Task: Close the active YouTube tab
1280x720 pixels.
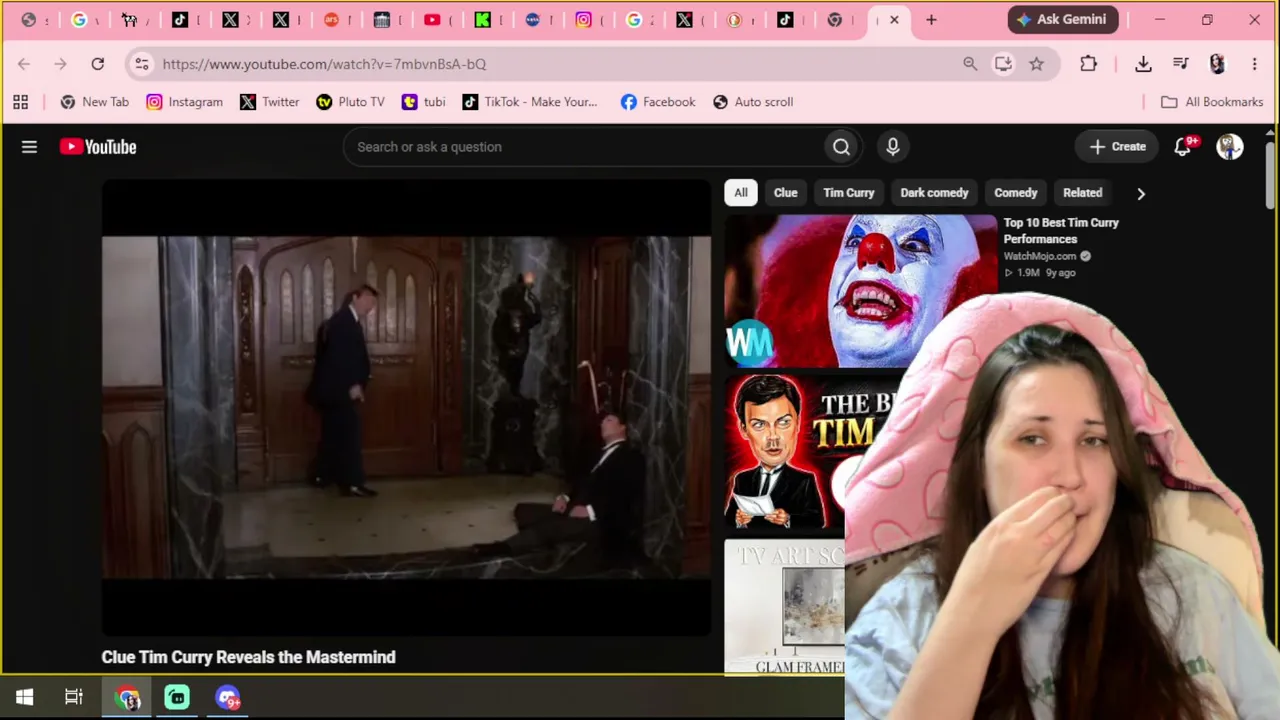Action: coord(894,20)
